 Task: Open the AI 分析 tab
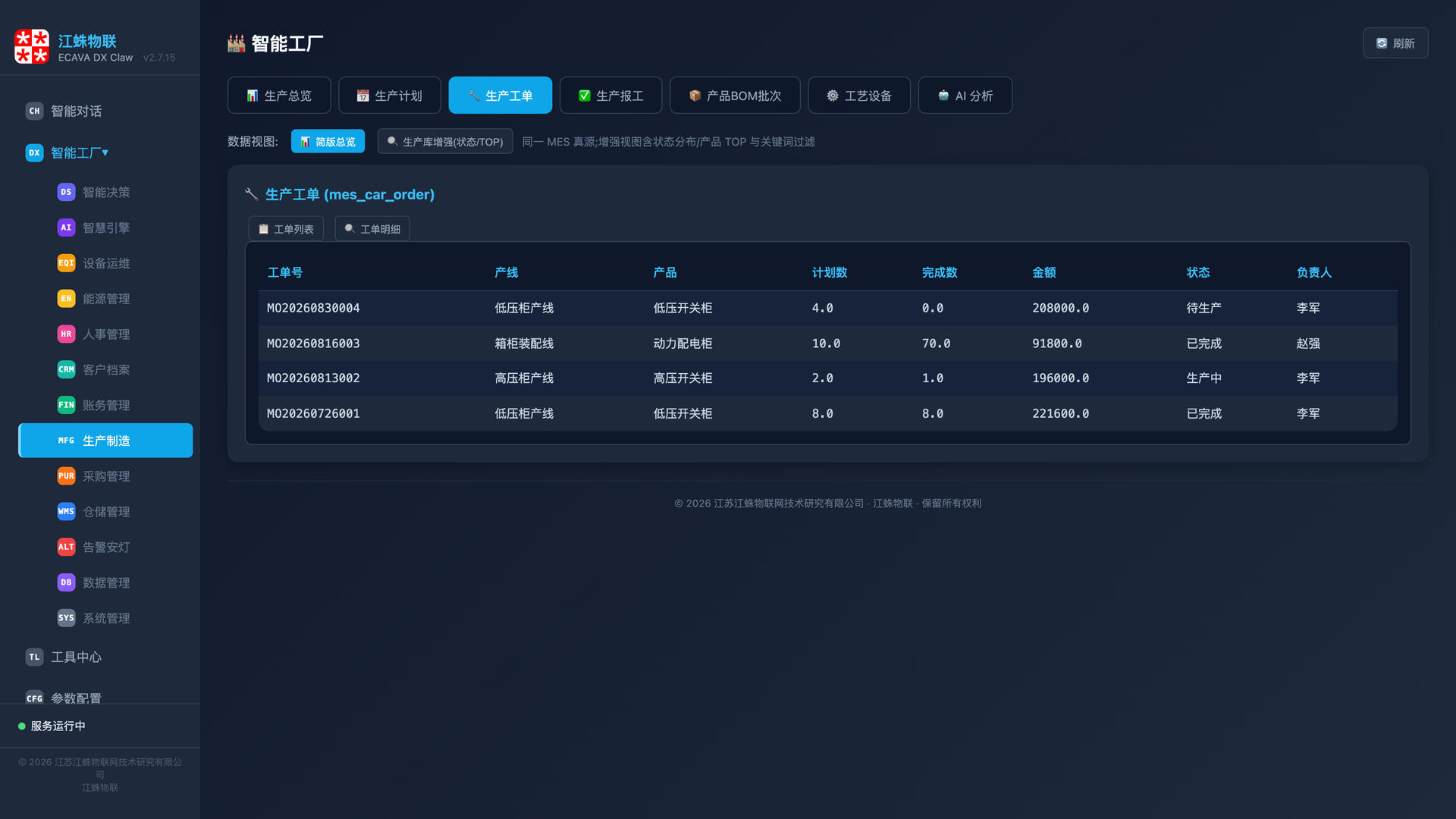pyautogui.click(x=965, y=96)
